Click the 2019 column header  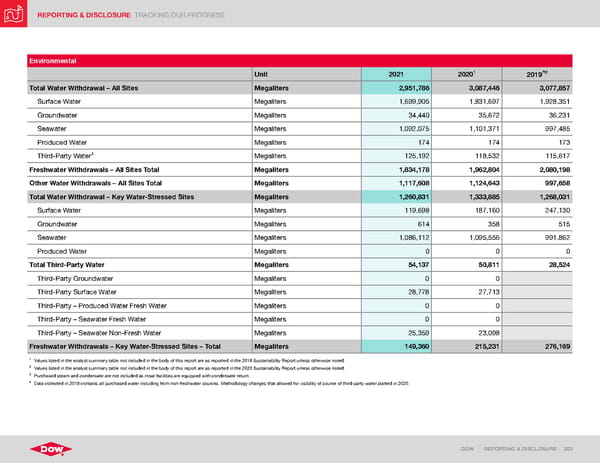coord(536,74)
